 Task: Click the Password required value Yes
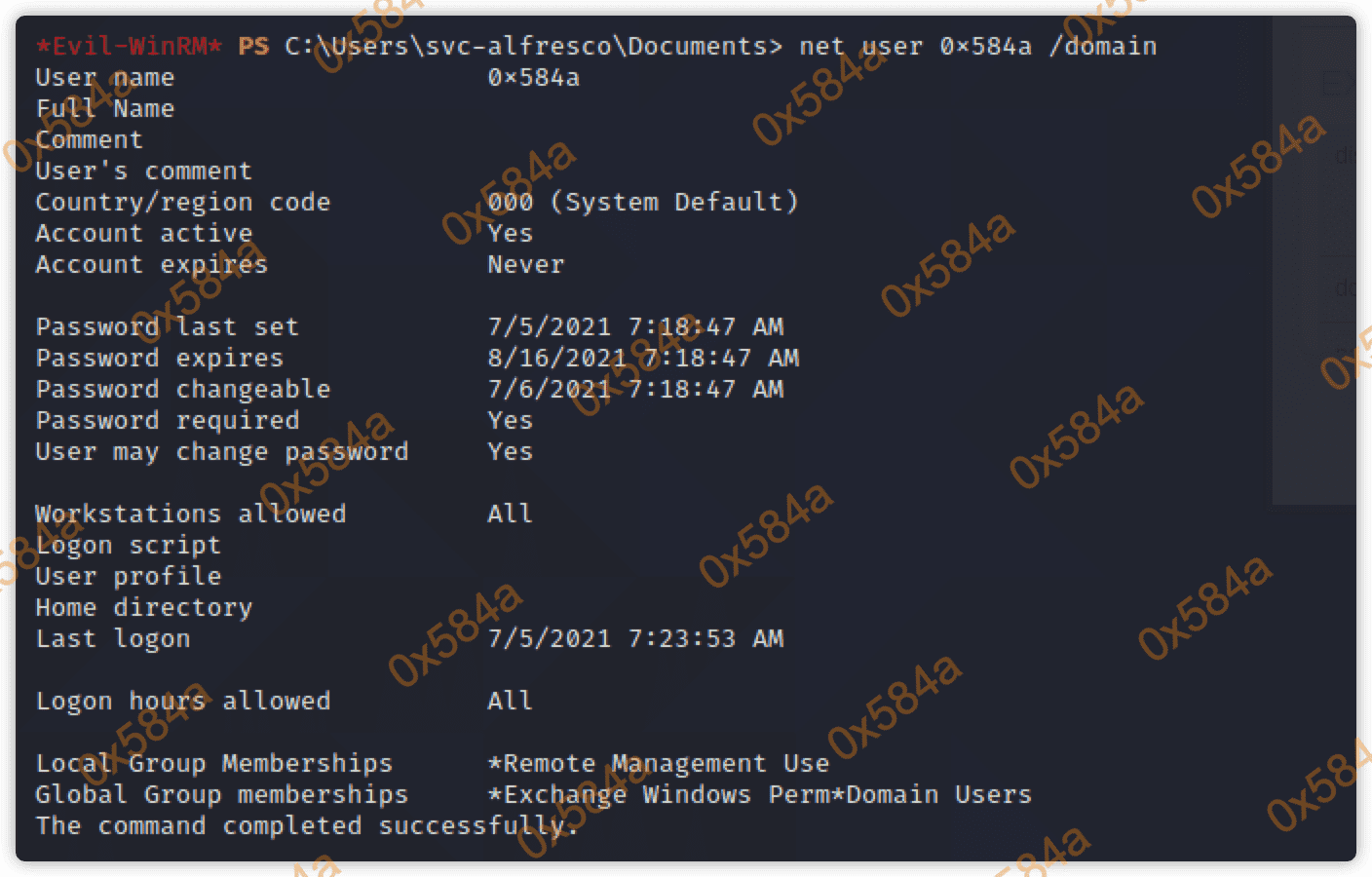click(510, 420)
